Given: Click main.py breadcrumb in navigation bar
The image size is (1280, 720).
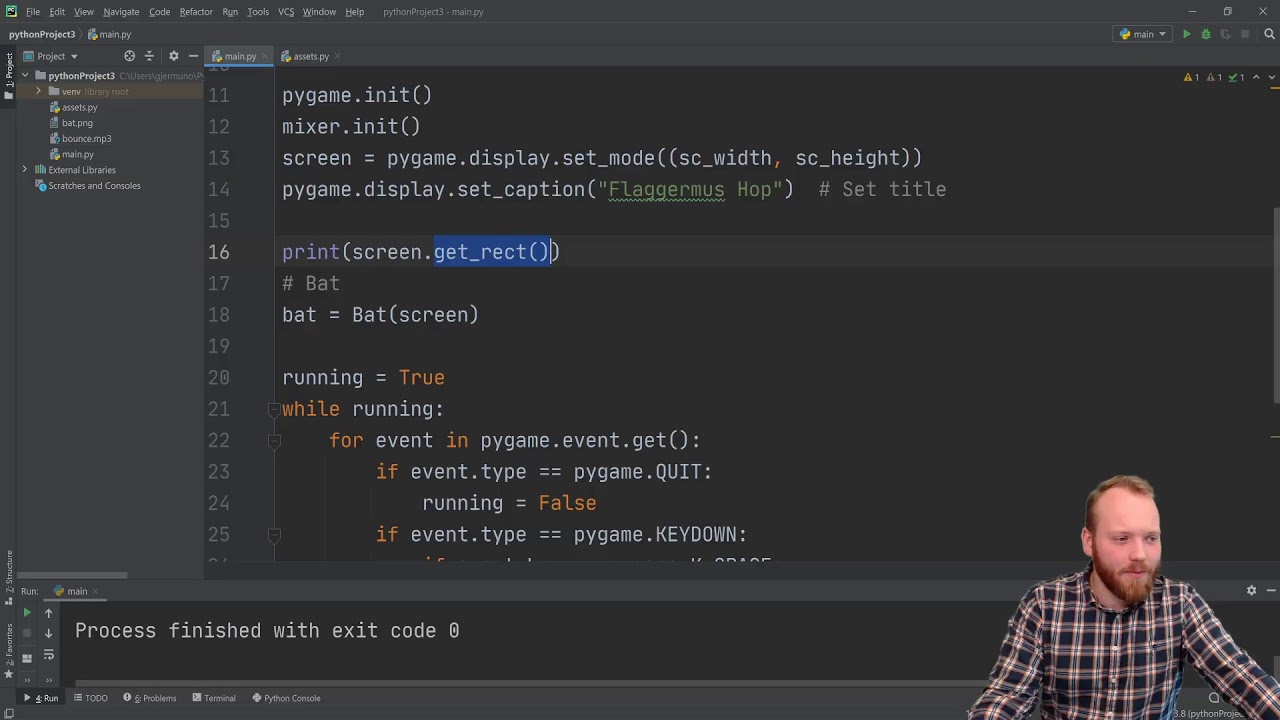Looking at the screenshot, I should point(109,34).
